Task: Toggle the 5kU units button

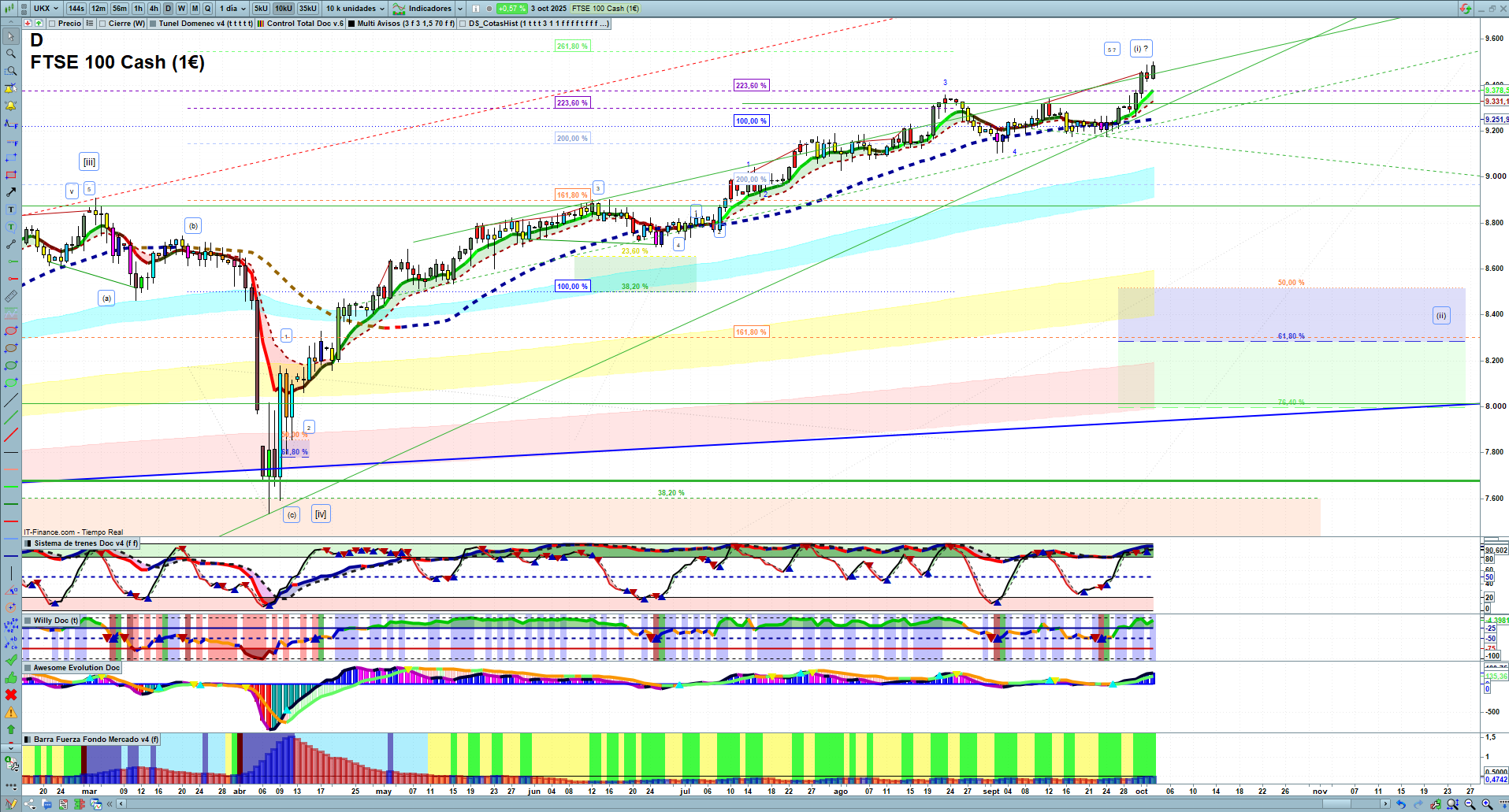Action: tap(261, 9)
